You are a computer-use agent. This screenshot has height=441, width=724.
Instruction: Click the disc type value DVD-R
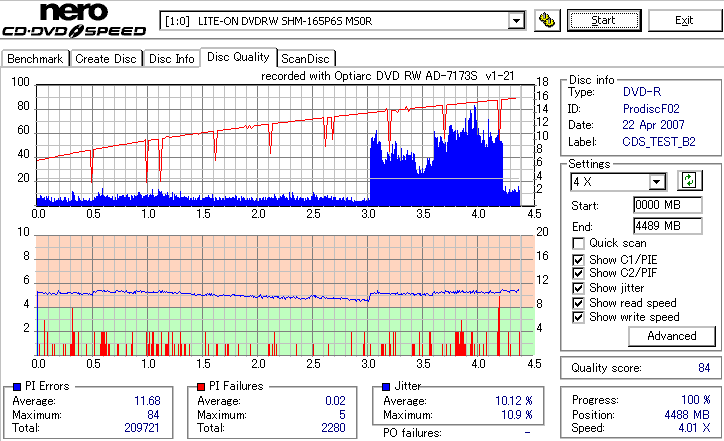point(642,92)
